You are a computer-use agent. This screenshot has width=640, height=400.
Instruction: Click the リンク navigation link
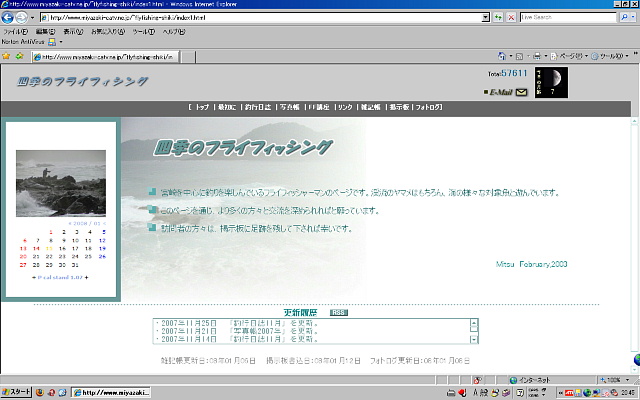(345, 107)
